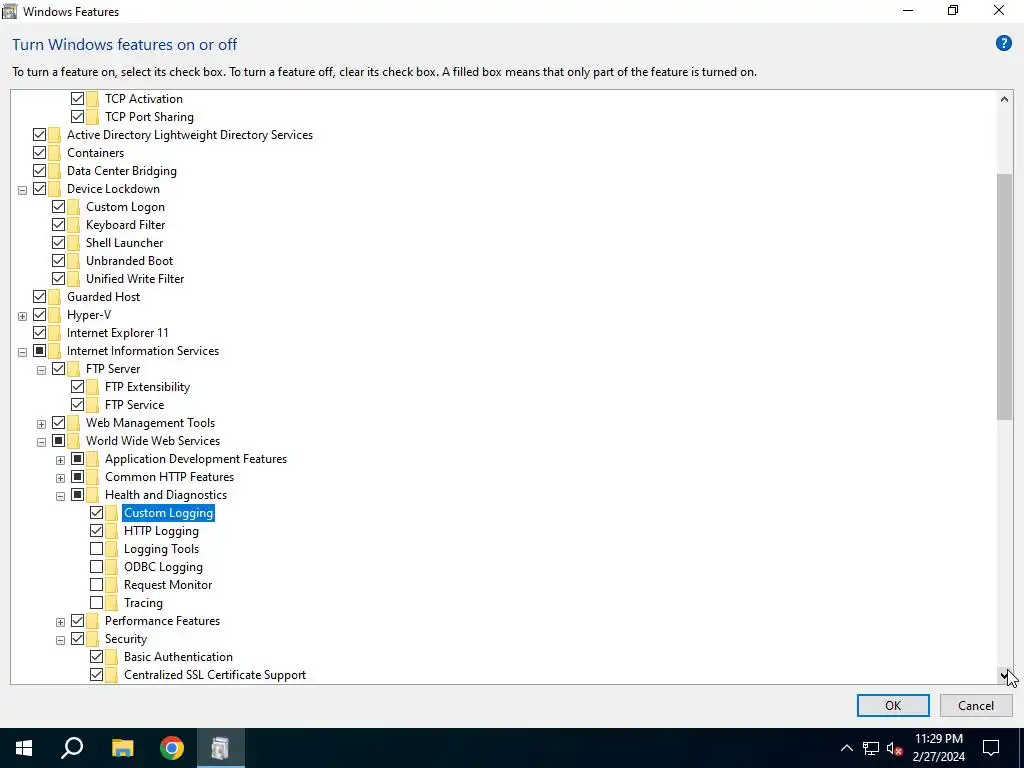Expand the Hyper-V node
Screen dimensions: 1024x768
tap(22, 316)
